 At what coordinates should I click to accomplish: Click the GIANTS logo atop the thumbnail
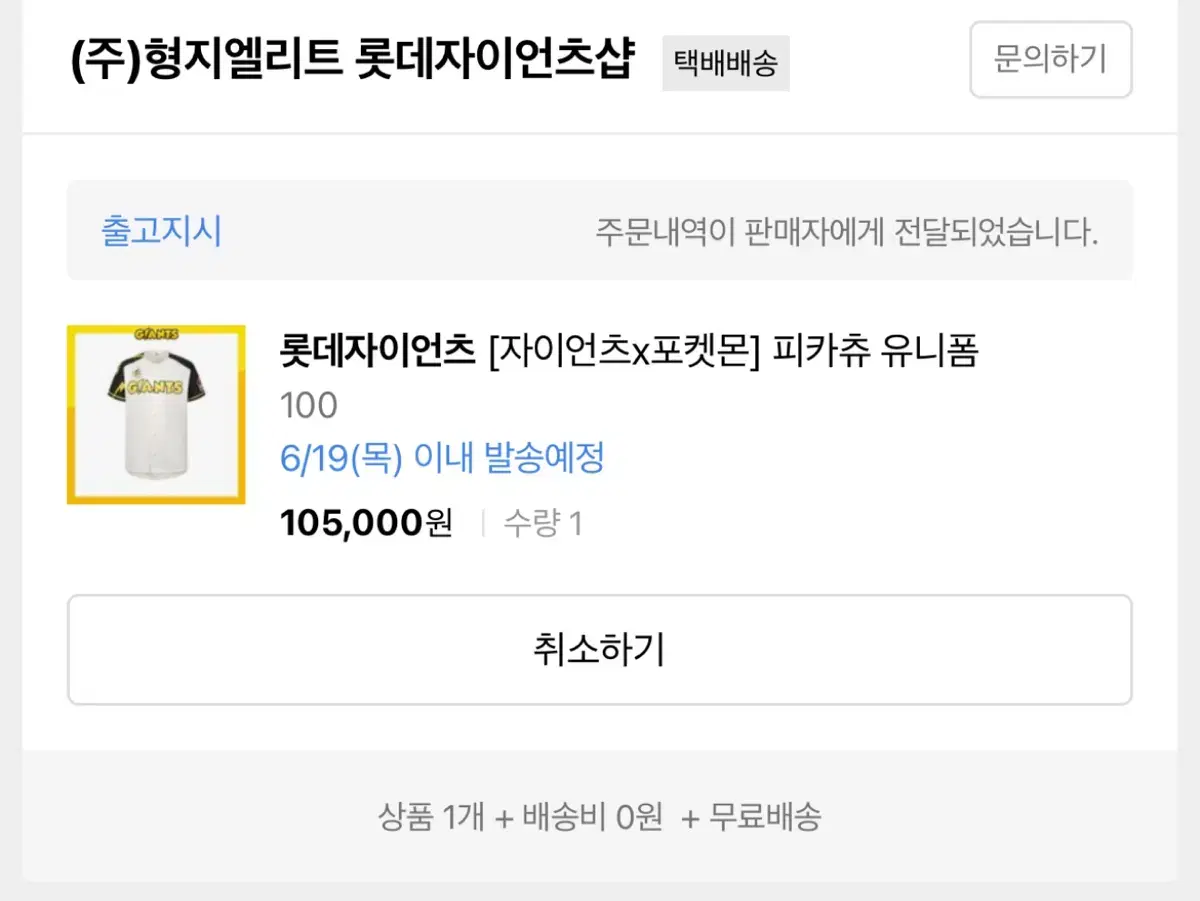(156, 334)
